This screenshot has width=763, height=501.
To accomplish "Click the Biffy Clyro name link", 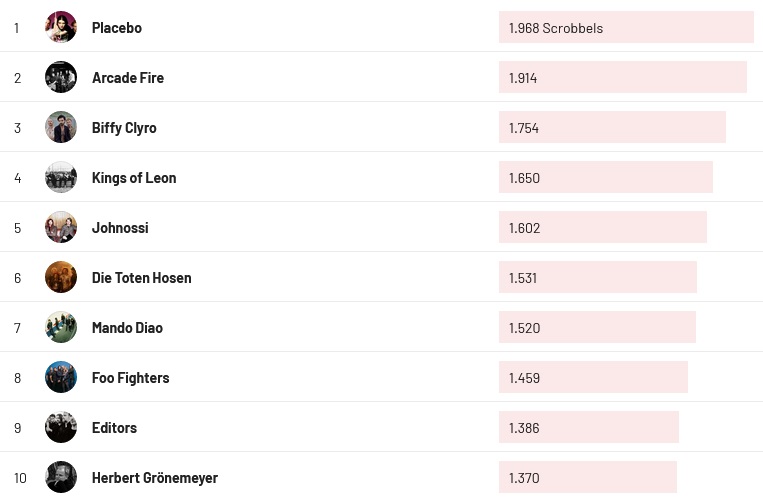I will coord(124,128).
